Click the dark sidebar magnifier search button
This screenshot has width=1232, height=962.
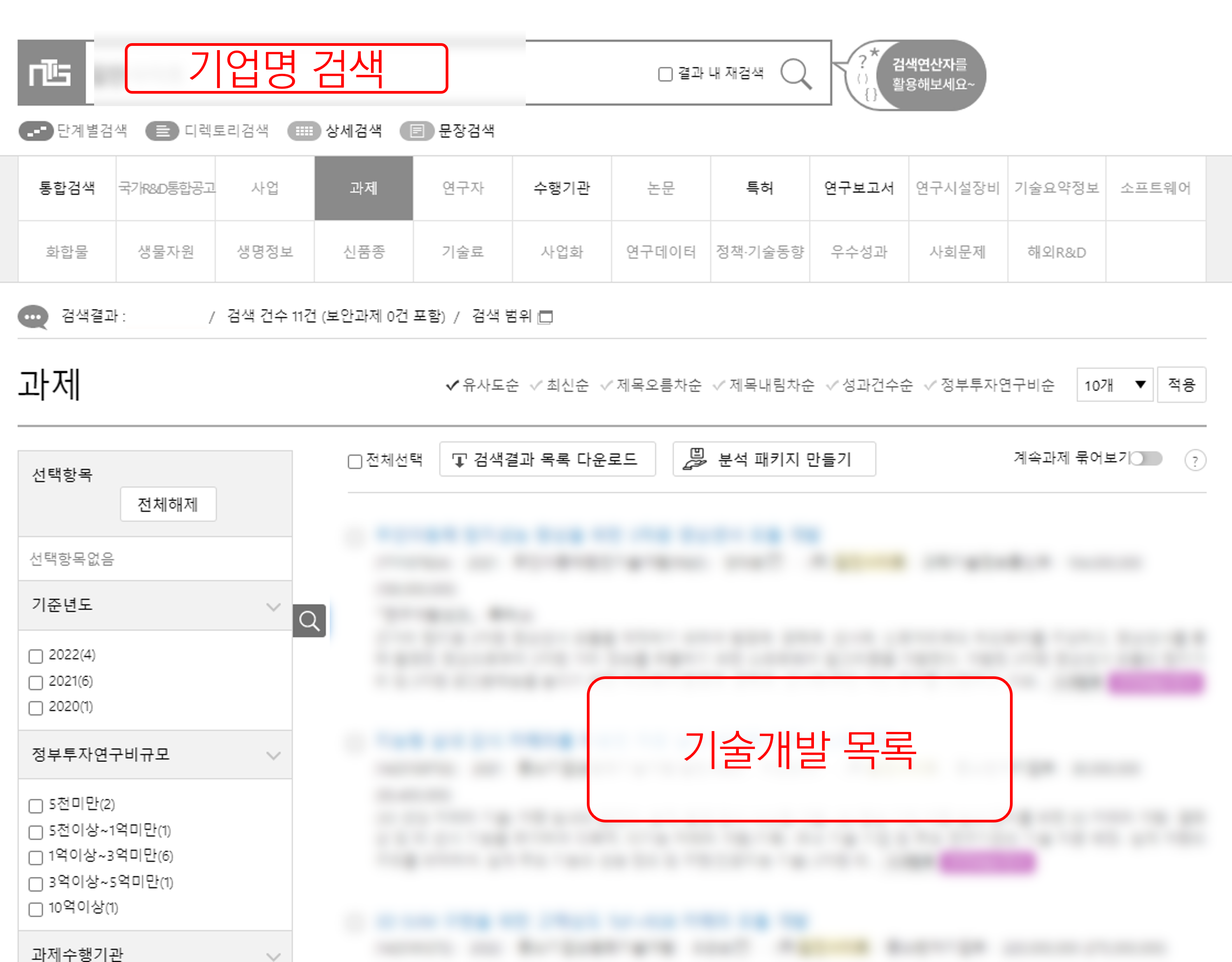(x=309, y=620)
